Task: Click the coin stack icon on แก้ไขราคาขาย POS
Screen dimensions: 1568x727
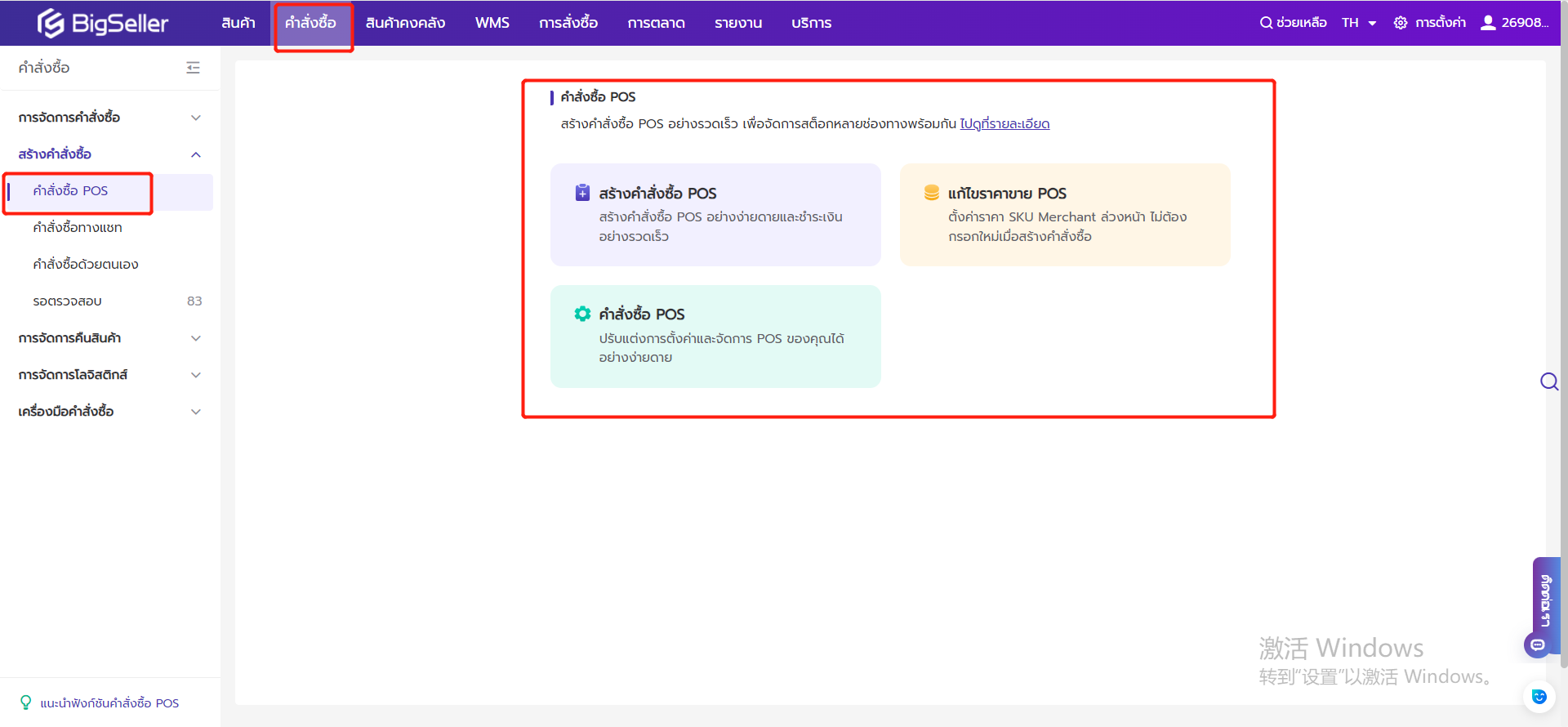Action: point(931,193)
